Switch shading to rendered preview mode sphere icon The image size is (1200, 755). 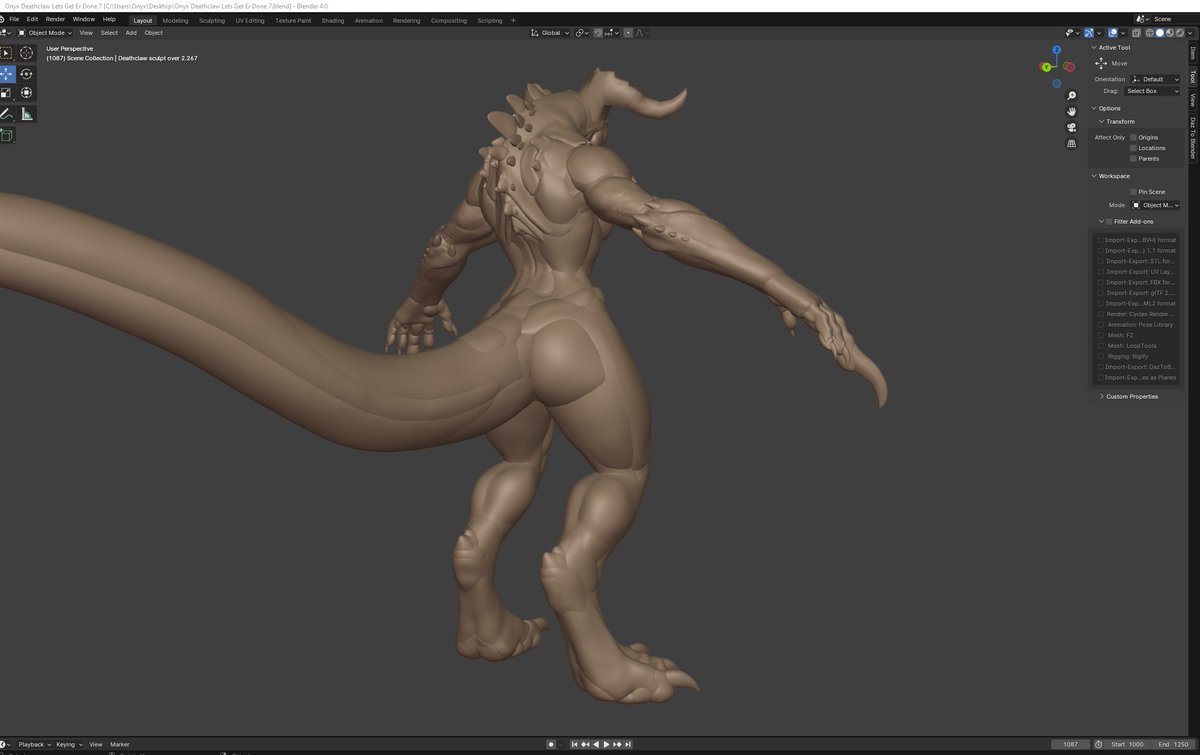point(1181,33)
